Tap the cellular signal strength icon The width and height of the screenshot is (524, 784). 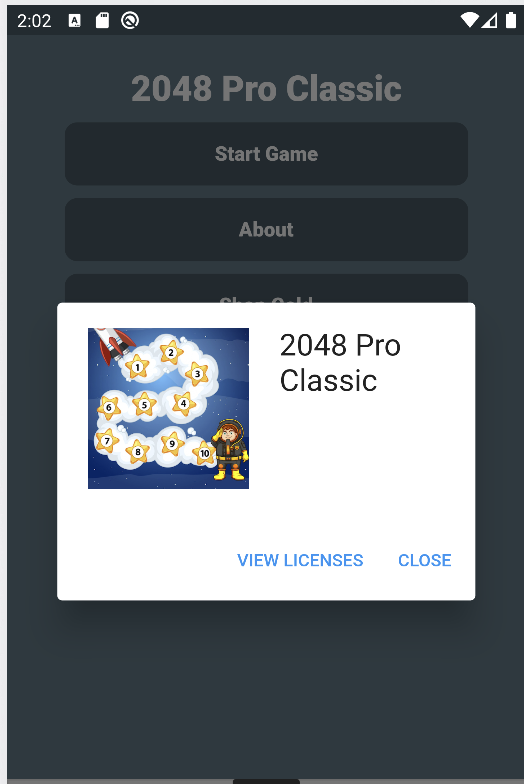pyautogui.click(x=489, y=20)
